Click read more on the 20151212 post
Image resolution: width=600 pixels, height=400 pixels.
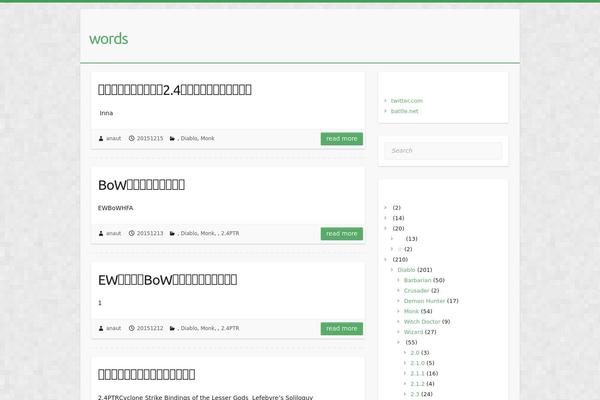pyautogui.click(x=342, y=328)
